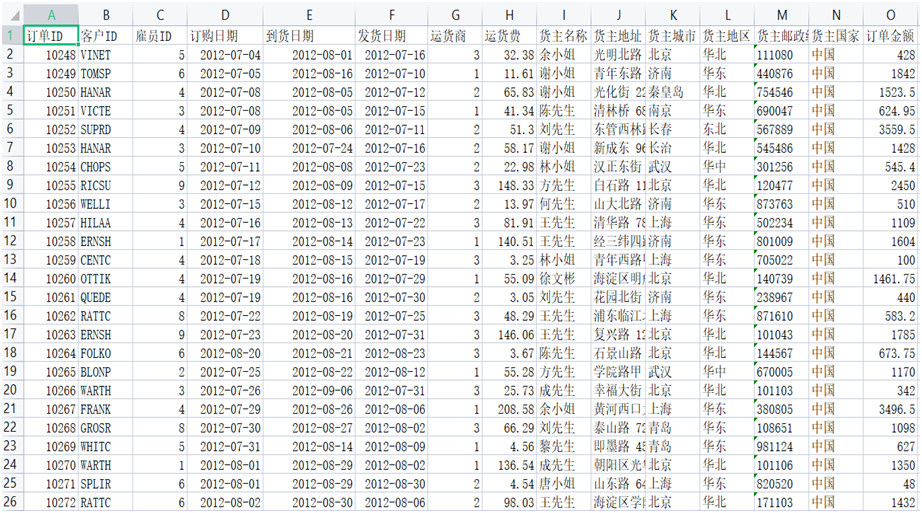Select customer ID cell GROSR
Screen dimensions: 922x513
[x=105, y=428]
